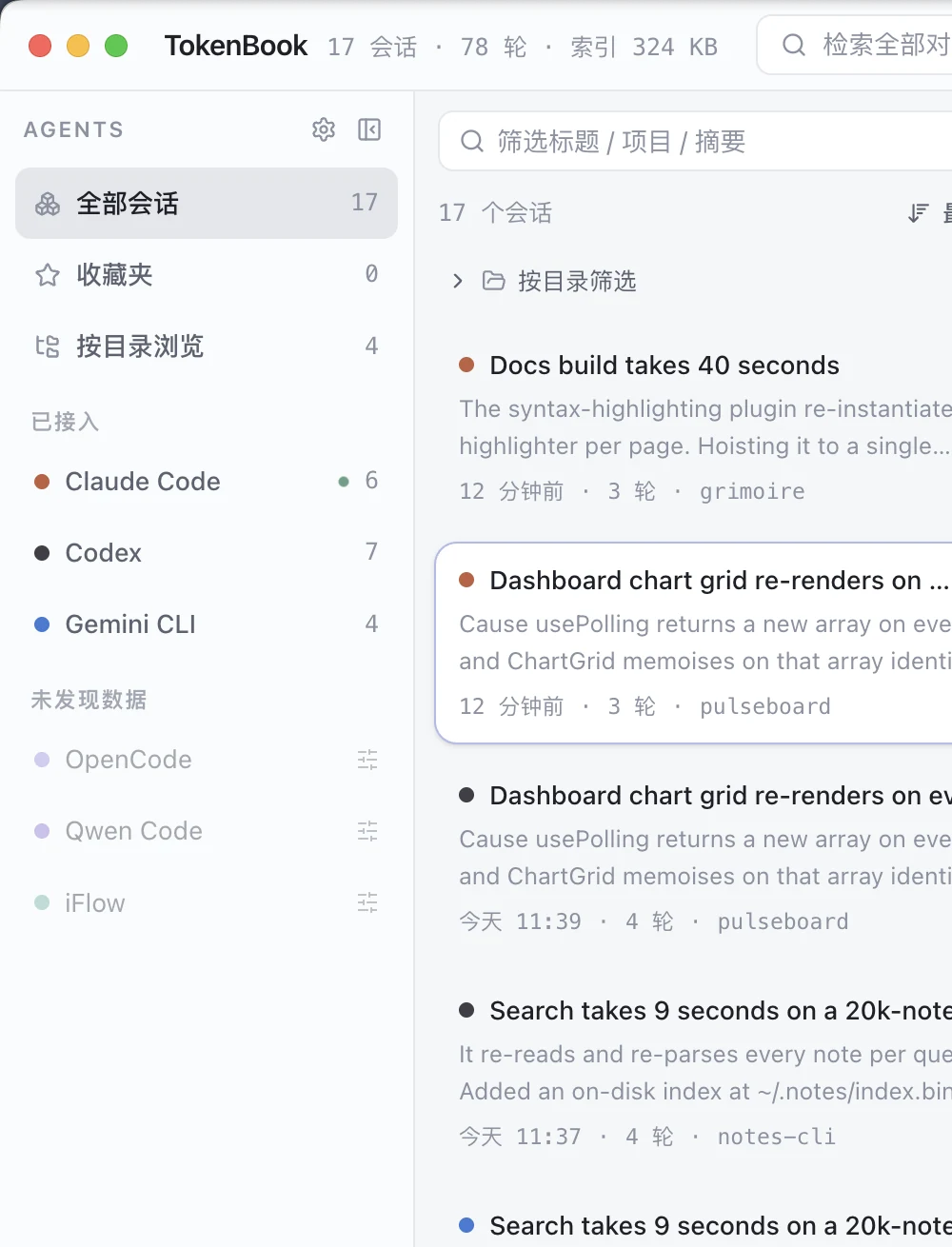The height and width of the screenshot is (1247, 952).
Task: Click the 筛选标题 / 项目 / 摘要 filter field
Action: coord(696,142)
